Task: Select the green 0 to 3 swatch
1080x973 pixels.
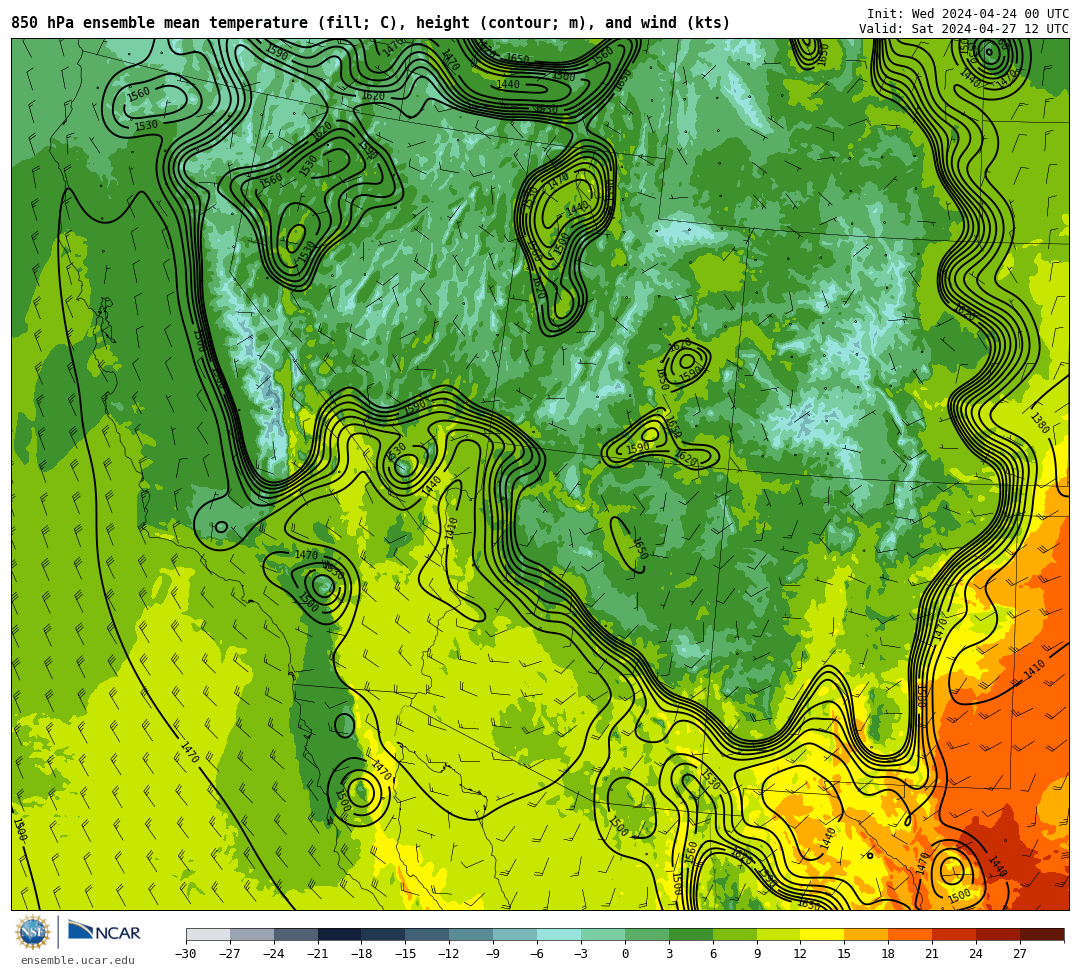Action: 647,934
